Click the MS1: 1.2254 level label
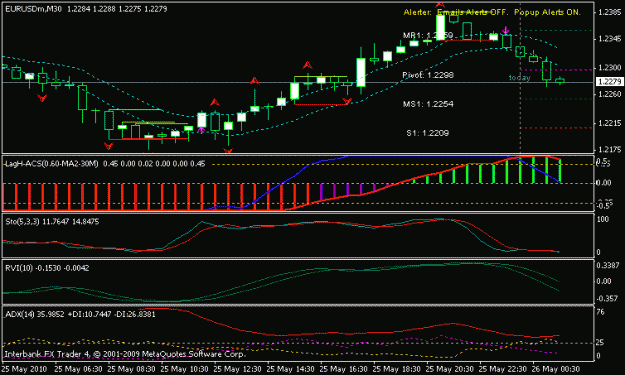The height and width of the screenshot is (375, 625). (428, 104)
